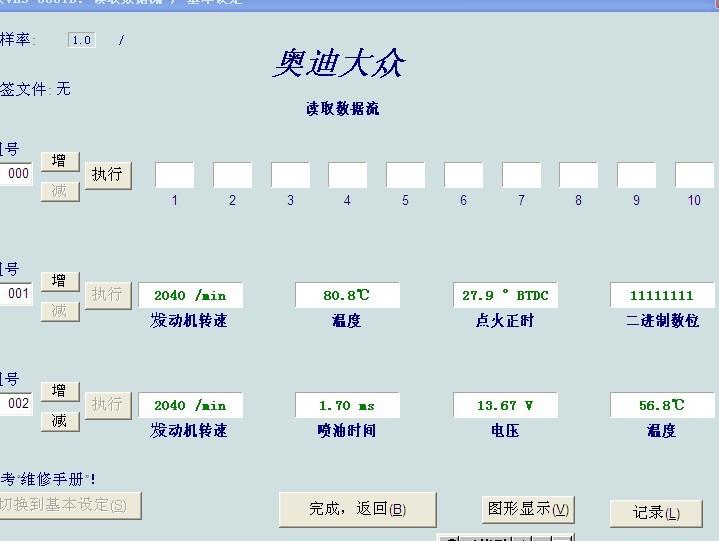Click the 增 button for group 002
This screenshot has width=719, height=541.
59,391
